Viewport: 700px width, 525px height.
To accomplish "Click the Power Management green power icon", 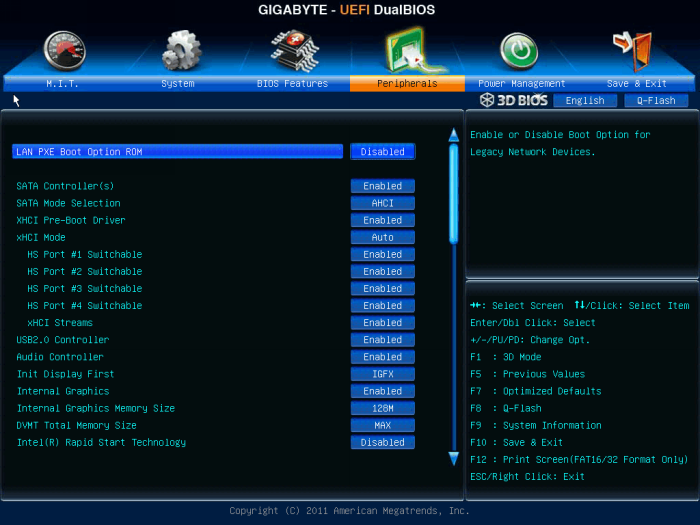I will pos(518,50).
